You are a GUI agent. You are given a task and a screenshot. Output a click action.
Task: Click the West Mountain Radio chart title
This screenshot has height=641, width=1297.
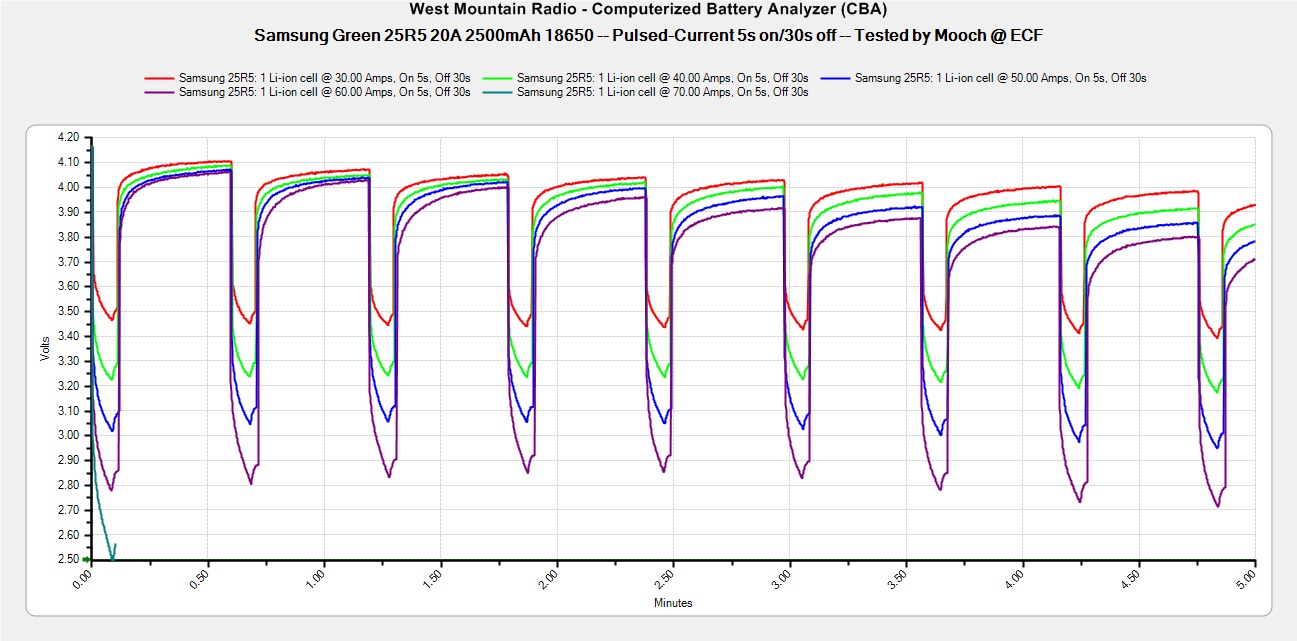(x=648, y=11)
